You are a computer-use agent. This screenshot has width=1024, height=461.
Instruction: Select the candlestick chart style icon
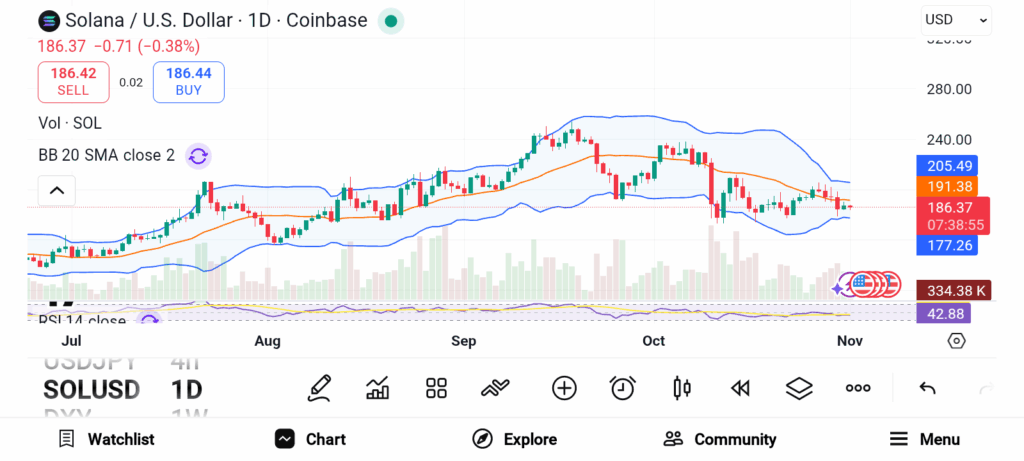[x=682, y=388]
